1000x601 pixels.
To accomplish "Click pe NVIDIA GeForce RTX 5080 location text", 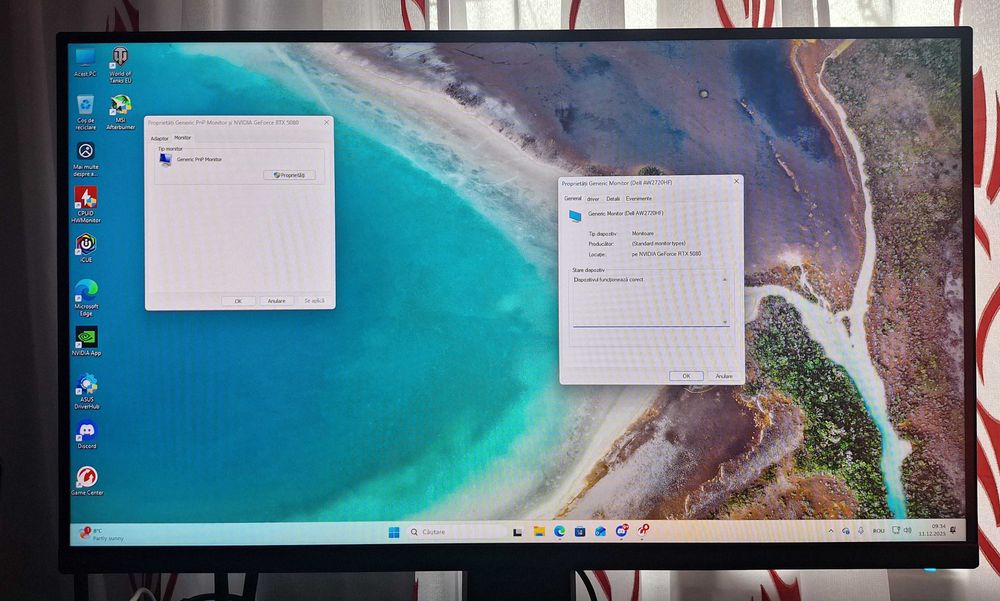I will click(x=666, y=254).
